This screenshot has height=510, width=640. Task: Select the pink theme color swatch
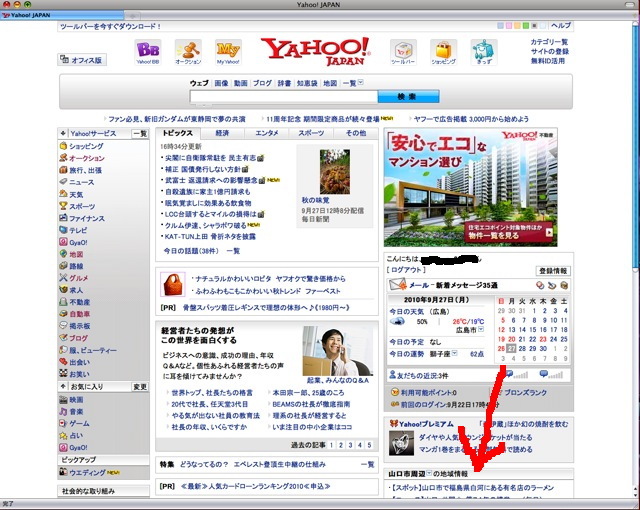(x=509, y=26)
